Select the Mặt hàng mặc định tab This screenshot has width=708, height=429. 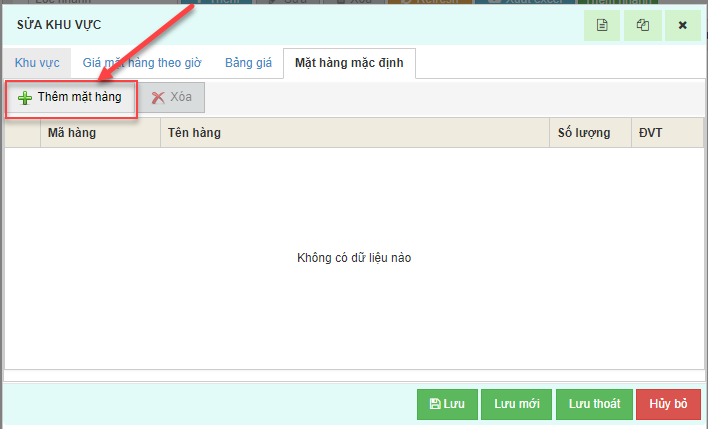tap(350, 63)
